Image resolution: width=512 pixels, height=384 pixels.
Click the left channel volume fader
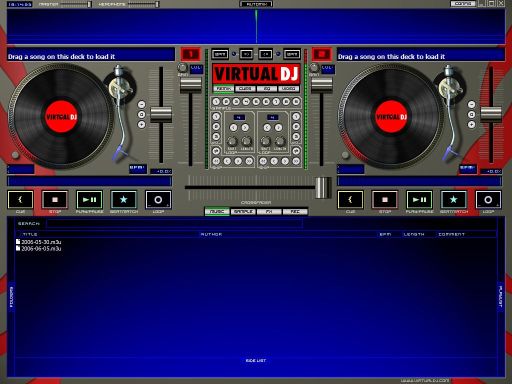(191, 85)
